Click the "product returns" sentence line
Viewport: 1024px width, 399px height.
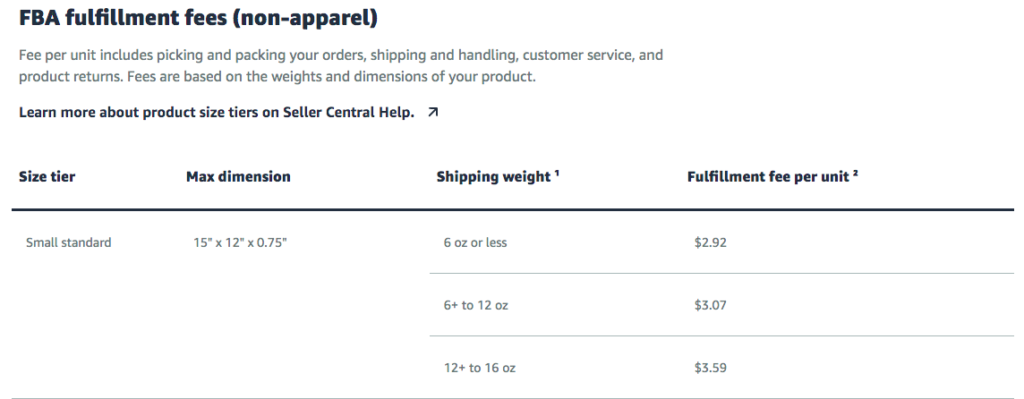click(277, 77)
